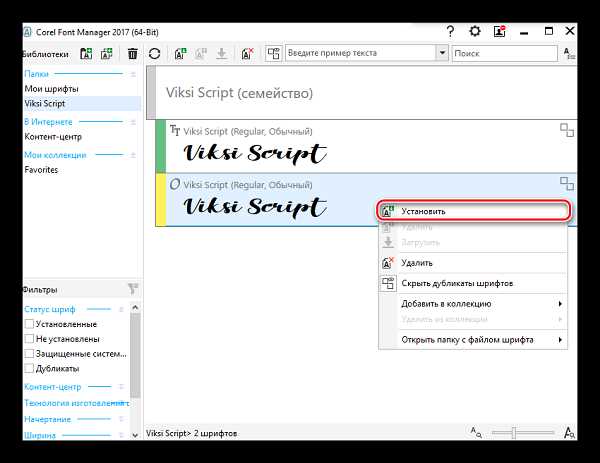Click the Фильтры panel heading
Image resolution: width=600 pixels, height=463 pixels.
click(40, 290)
